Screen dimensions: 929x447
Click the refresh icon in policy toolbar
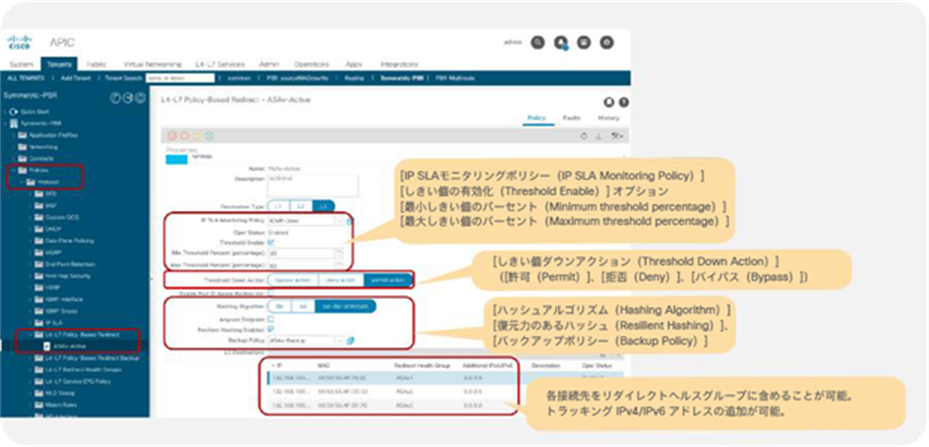(x=584, y=136)
